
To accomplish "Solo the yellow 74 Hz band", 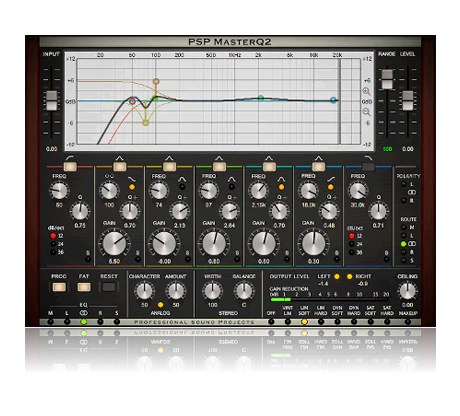I will (187, 259).
